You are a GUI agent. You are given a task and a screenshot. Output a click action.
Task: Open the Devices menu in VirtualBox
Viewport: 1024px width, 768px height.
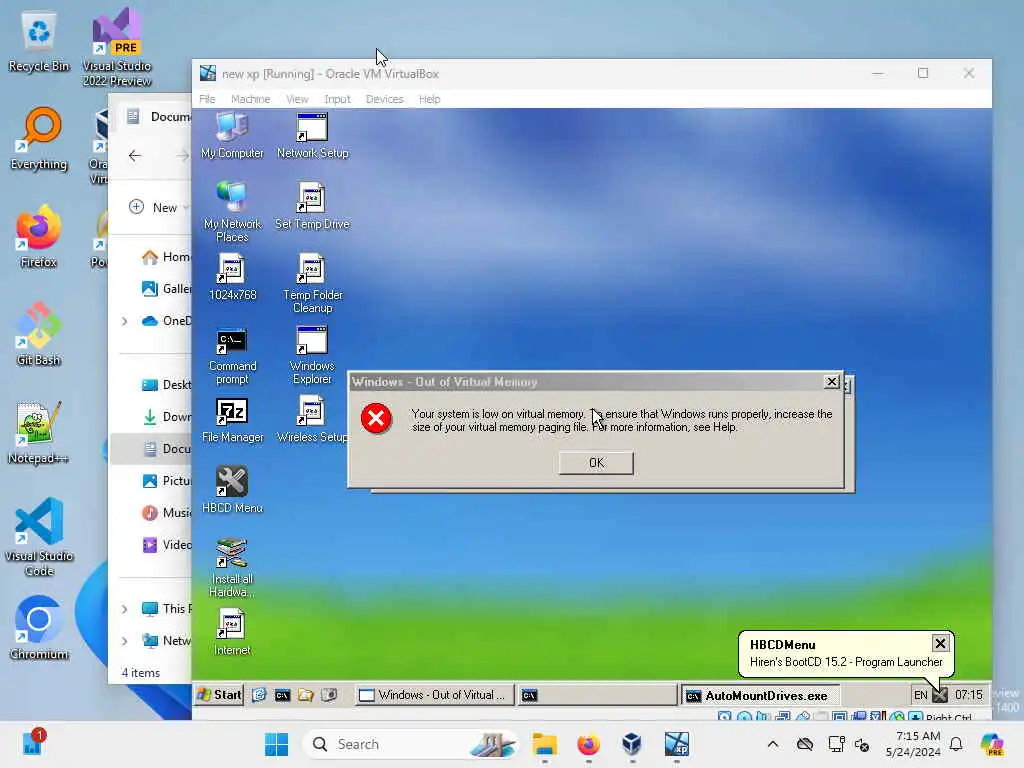coord(384,99)
